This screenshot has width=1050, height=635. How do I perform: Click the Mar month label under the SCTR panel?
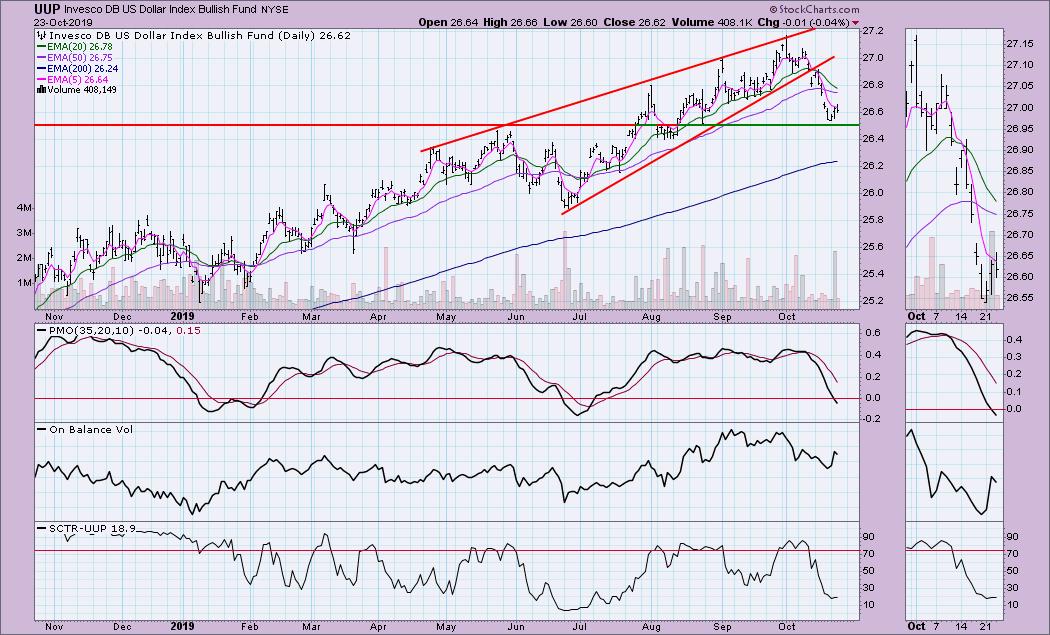click(x=311, y=627)
